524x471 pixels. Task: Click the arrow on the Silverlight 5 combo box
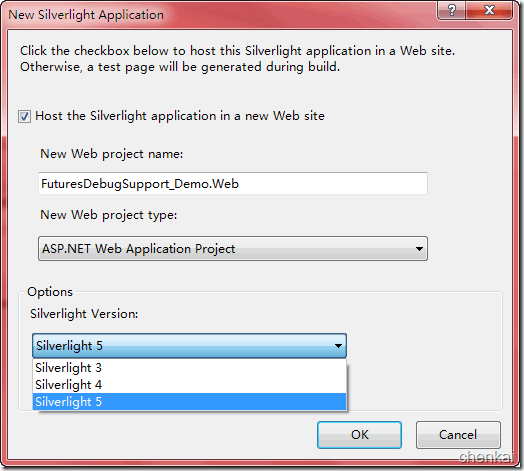coord(338,346)
